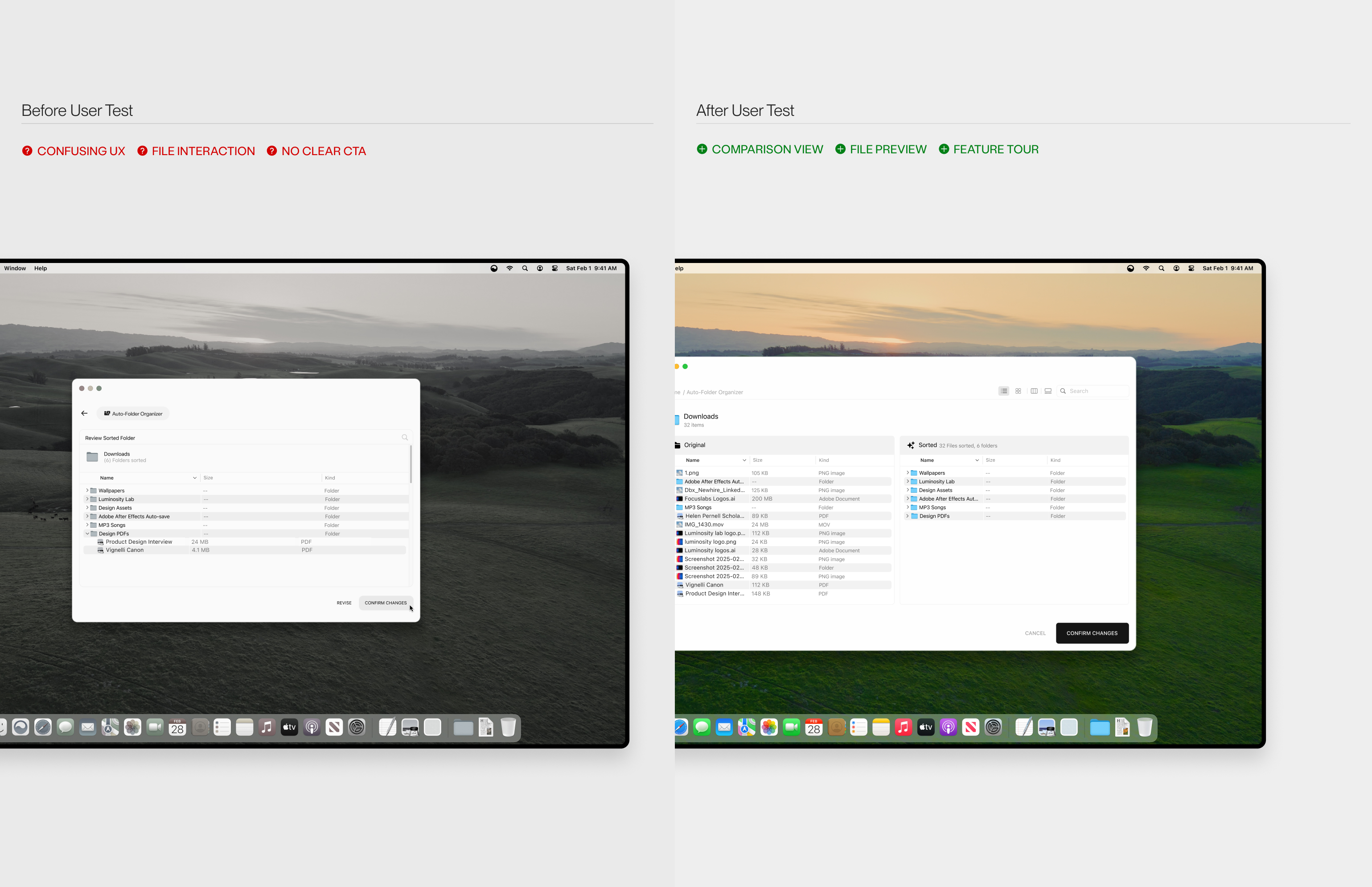Switch After mockup to grid icon view
This screenshot has width=1372, height=887.
[1019, 391]
